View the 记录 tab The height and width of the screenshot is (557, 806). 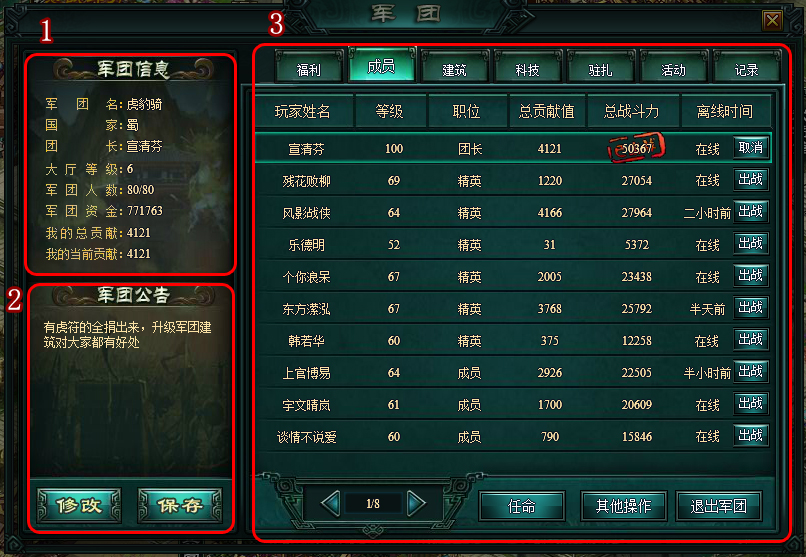click(746, 68)
